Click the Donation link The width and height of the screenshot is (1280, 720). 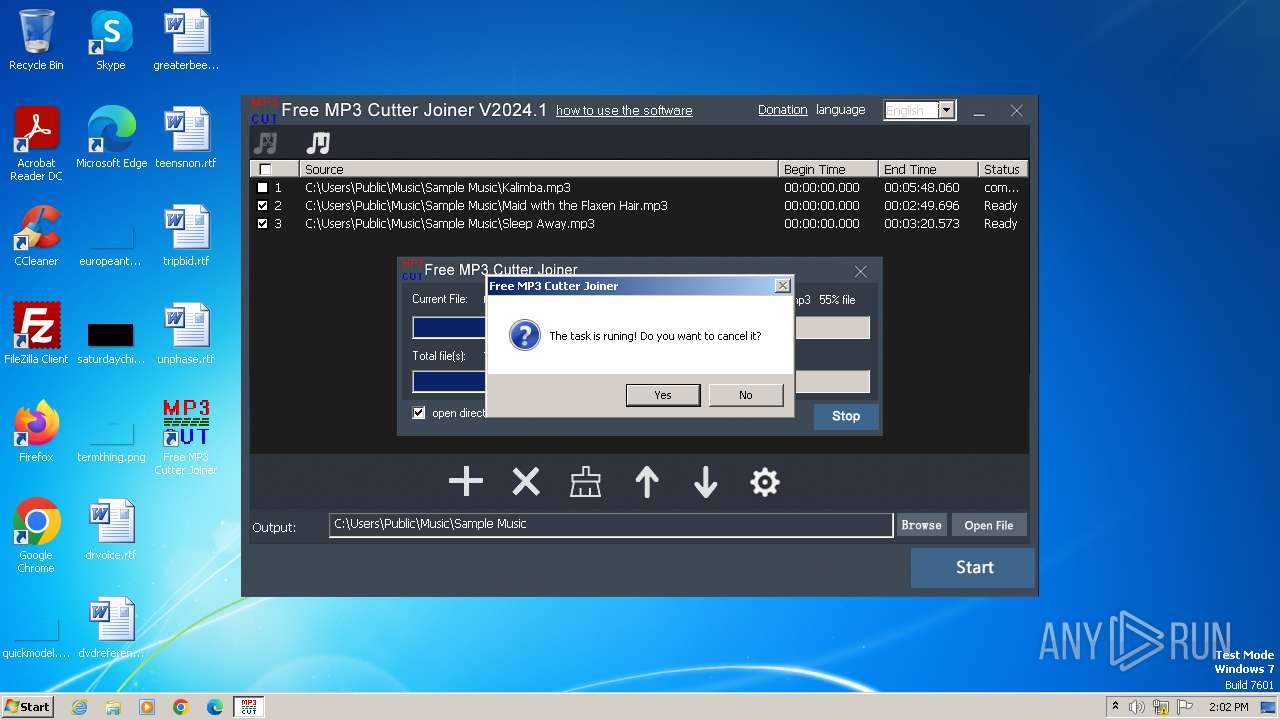[782, 110]
